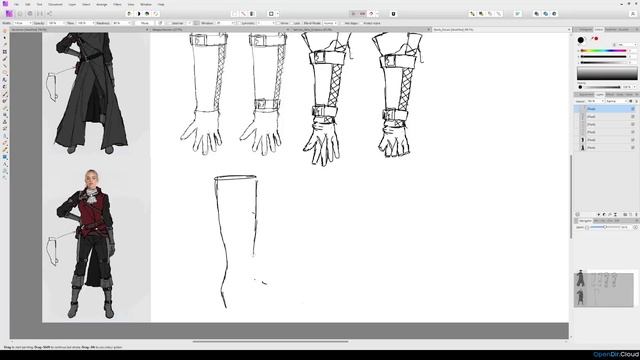Apply Auto Levels from the toolbar
Viewport: 640px width, 360px height.
click(129, 13)
